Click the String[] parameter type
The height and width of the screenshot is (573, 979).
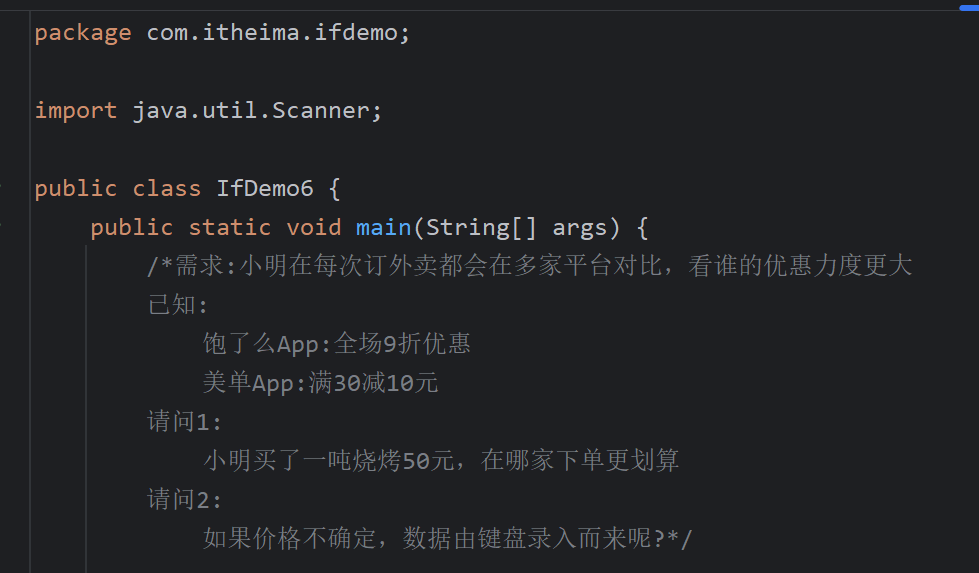[481, 228]
